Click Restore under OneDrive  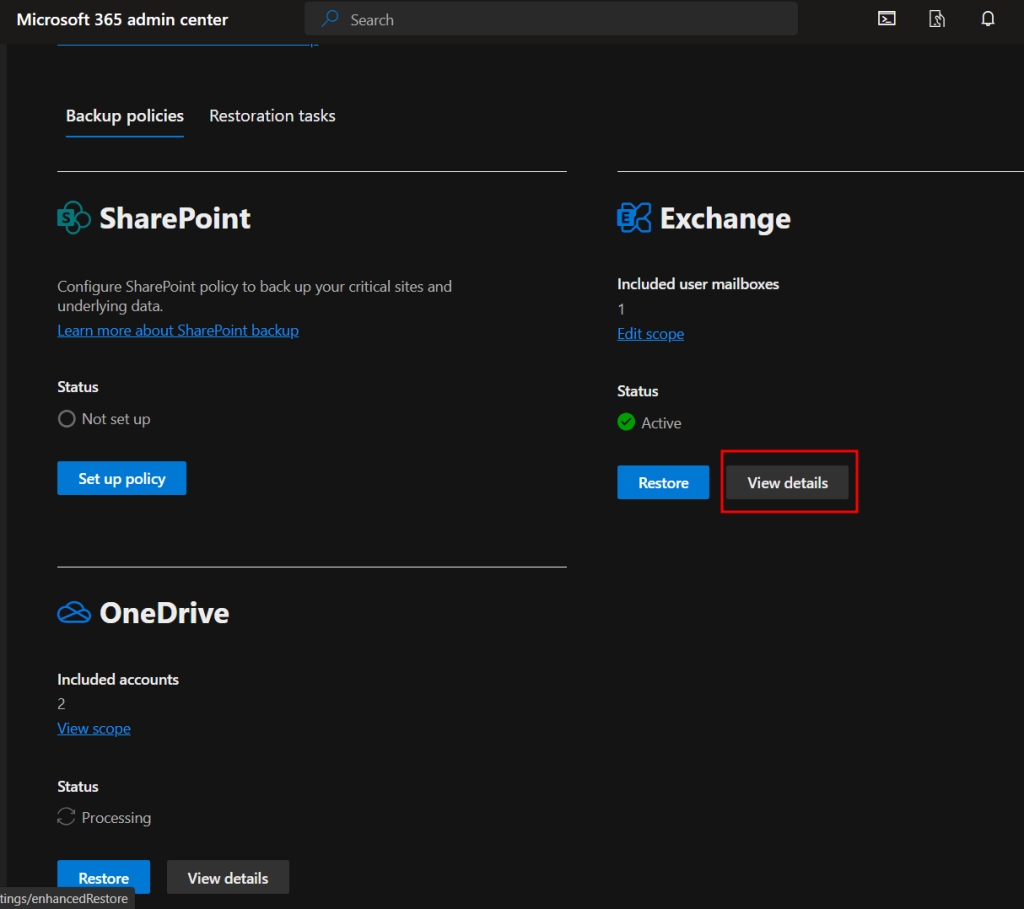pyautogui.click(x=103, y=877)
